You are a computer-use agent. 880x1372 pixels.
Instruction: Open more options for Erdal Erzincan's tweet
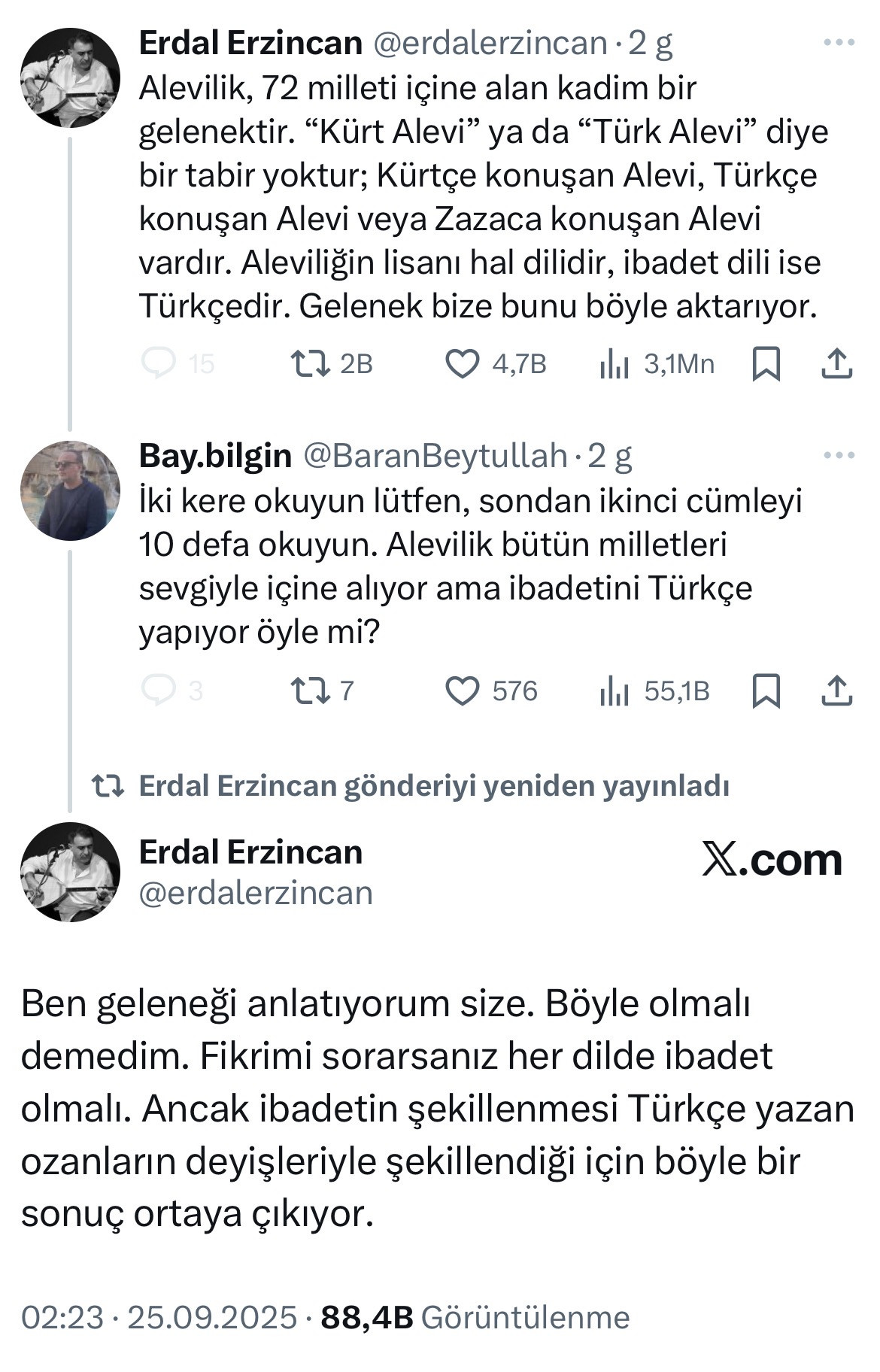(x=839, y=43)
